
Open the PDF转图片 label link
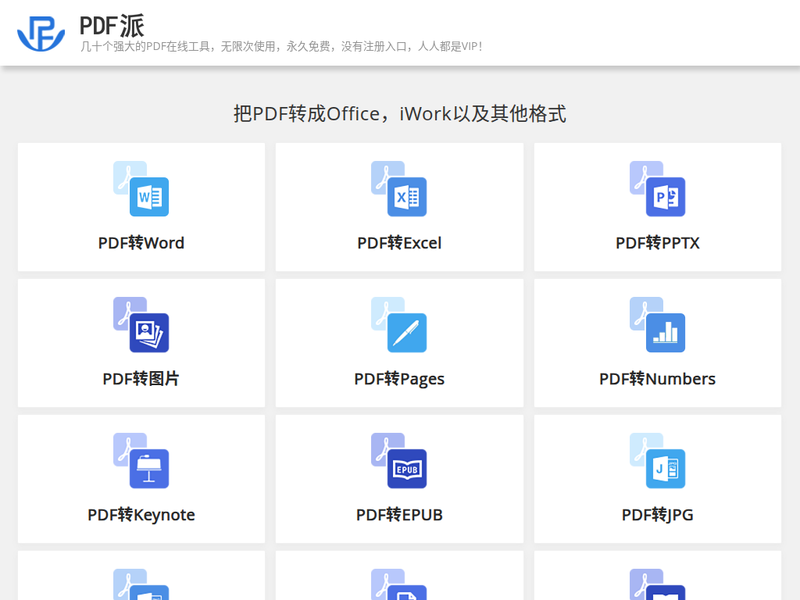click(x=141, y=379)
